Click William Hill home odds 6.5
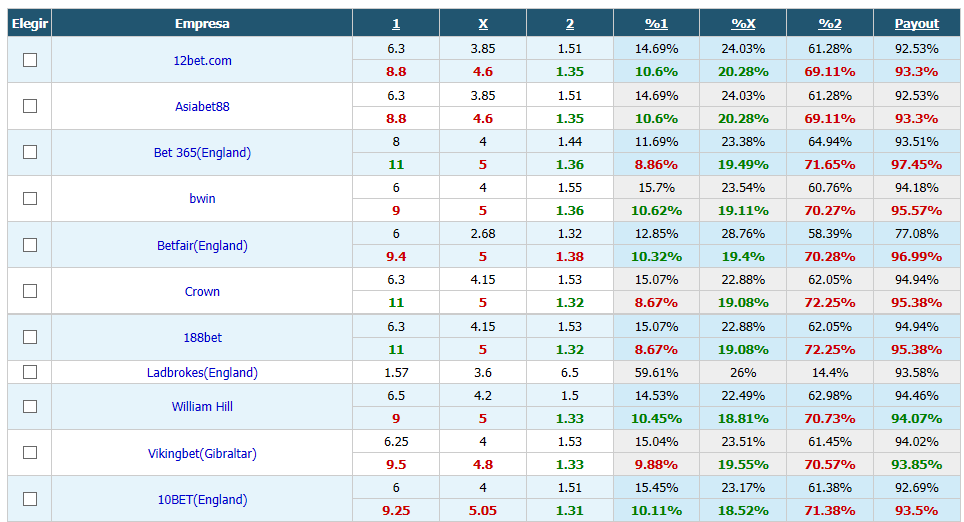Image resolution: width=964 pixels, height=522 pixels. (x=396, y=395)
